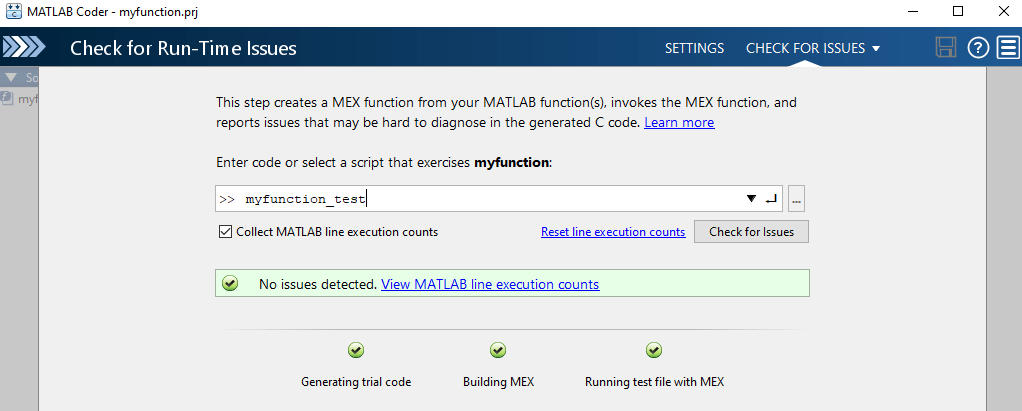
Task: Collapse the source tree expander triangle
Action: click(10, 77)
